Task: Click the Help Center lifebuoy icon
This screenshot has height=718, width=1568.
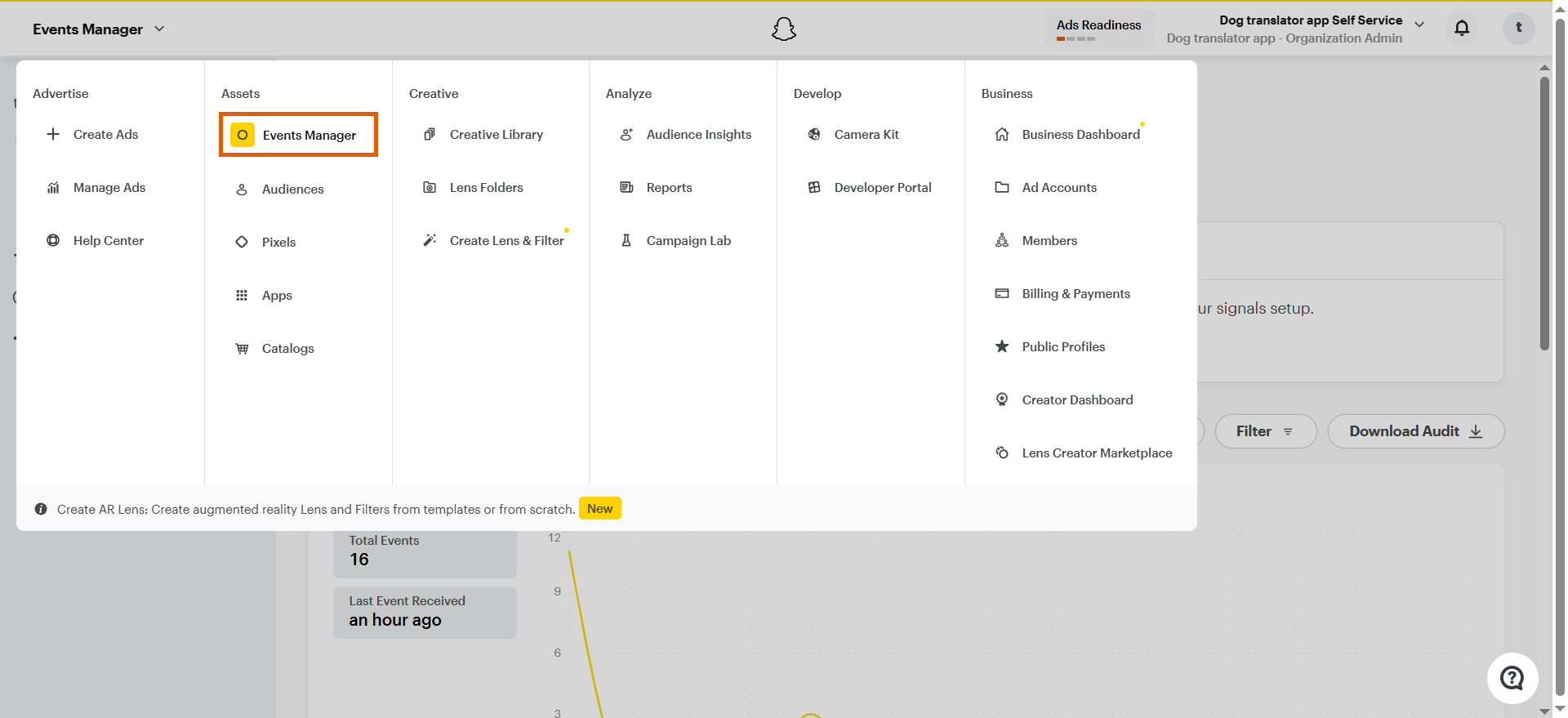Action: pyautogui.click(x=53, y=240)
